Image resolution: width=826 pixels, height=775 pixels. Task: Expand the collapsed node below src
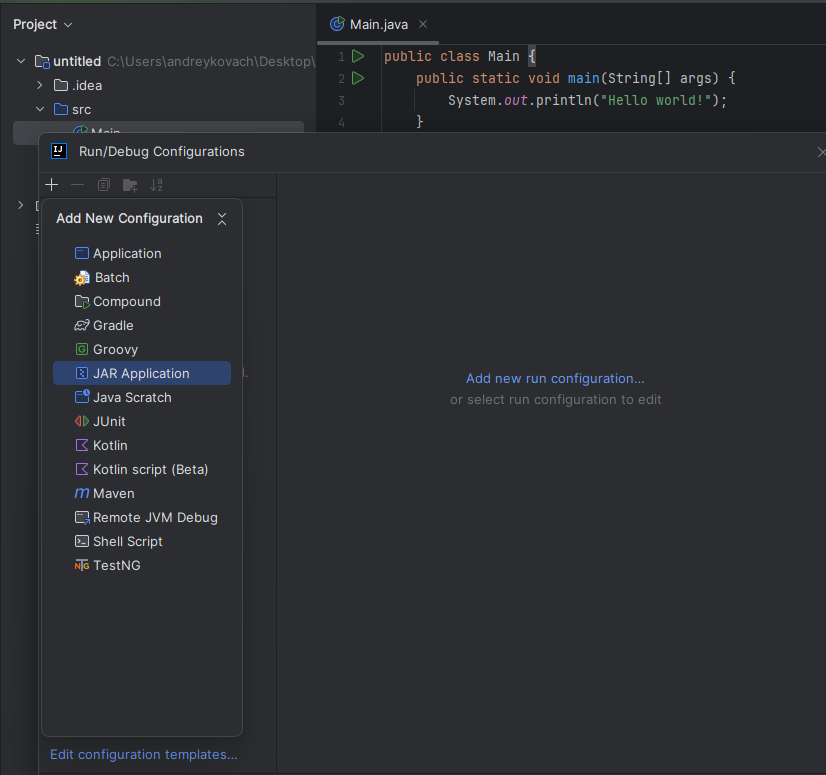21,205
